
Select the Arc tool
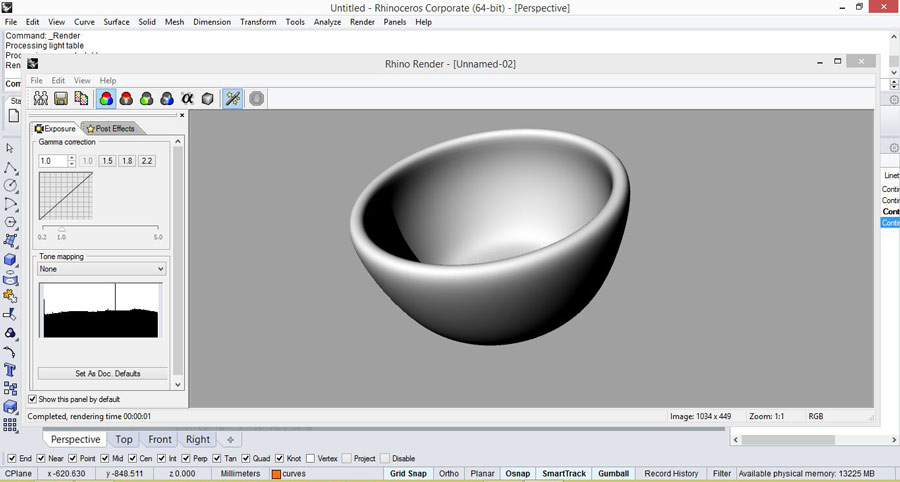coord(10,204)
